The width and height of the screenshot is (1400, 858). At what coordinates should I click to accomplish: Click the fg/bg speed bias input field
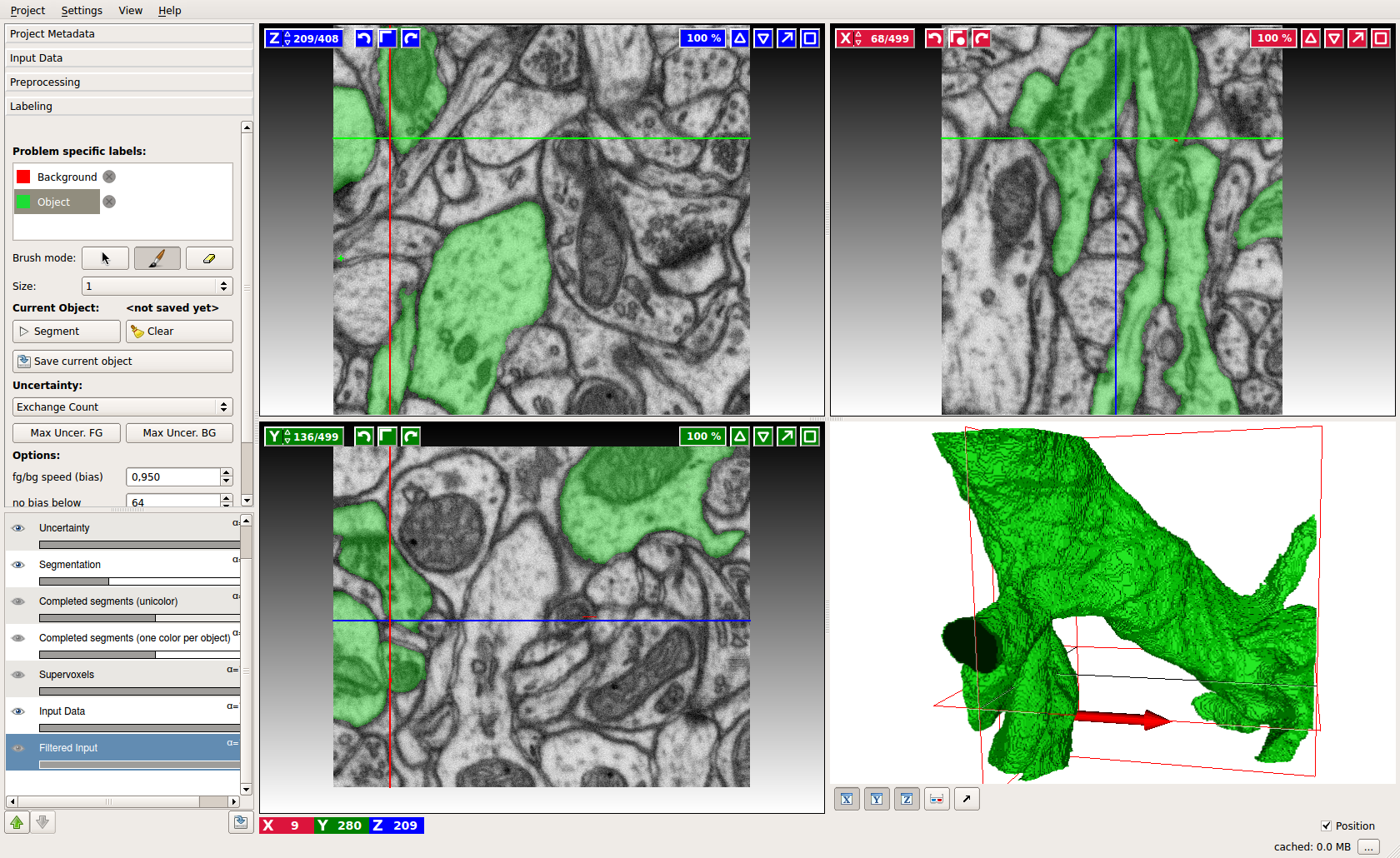173,476
